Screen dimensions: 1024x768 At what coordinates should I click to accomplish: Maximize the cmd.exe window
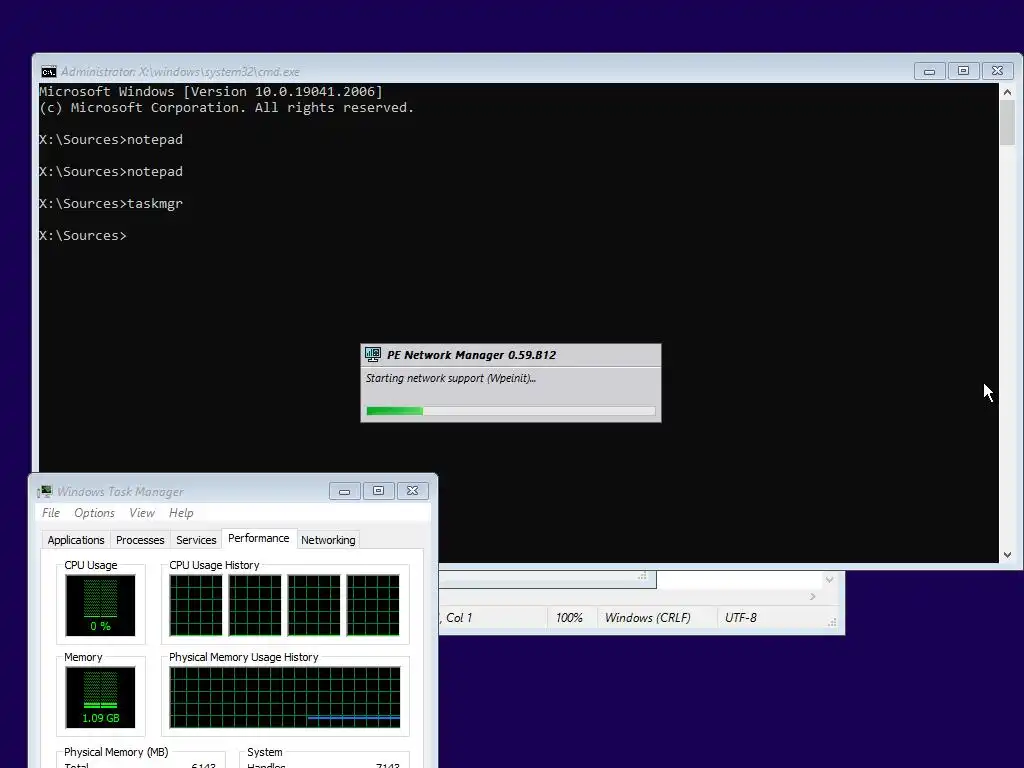(963, 71)
